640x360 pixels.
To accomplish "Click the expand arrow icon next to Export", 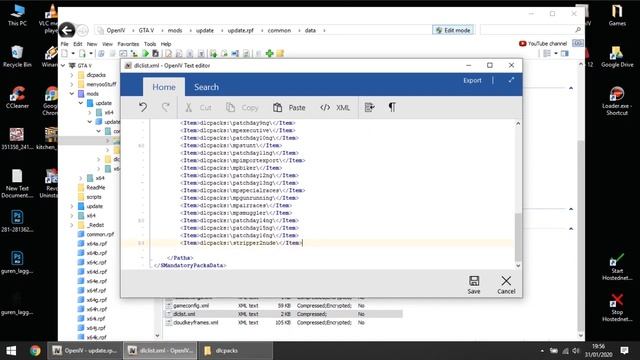I will point(511,80).
